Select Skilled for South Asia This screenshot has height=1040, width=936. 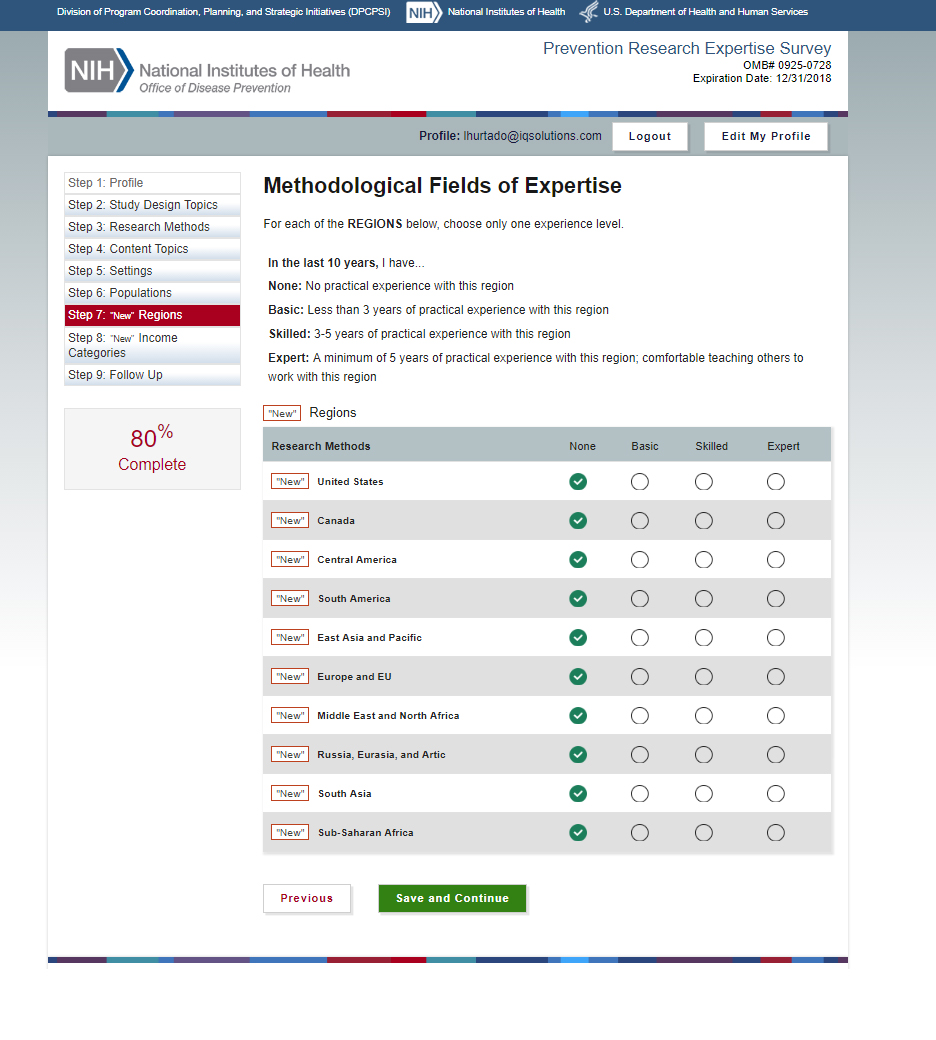pyautogui.click(x=704, y=793)
